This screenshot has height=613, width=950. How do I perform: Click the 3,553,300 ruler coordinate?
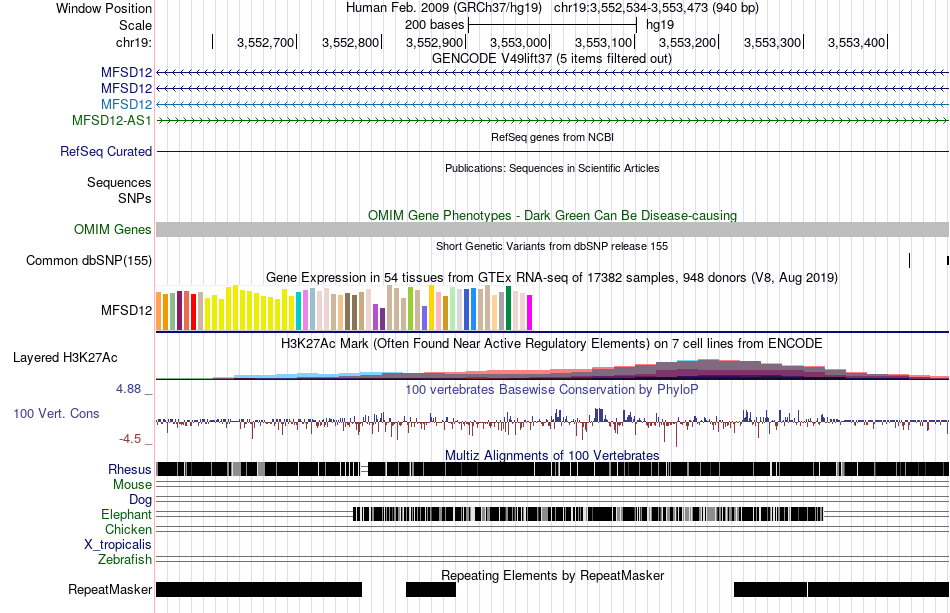click(x=772, y=42)
